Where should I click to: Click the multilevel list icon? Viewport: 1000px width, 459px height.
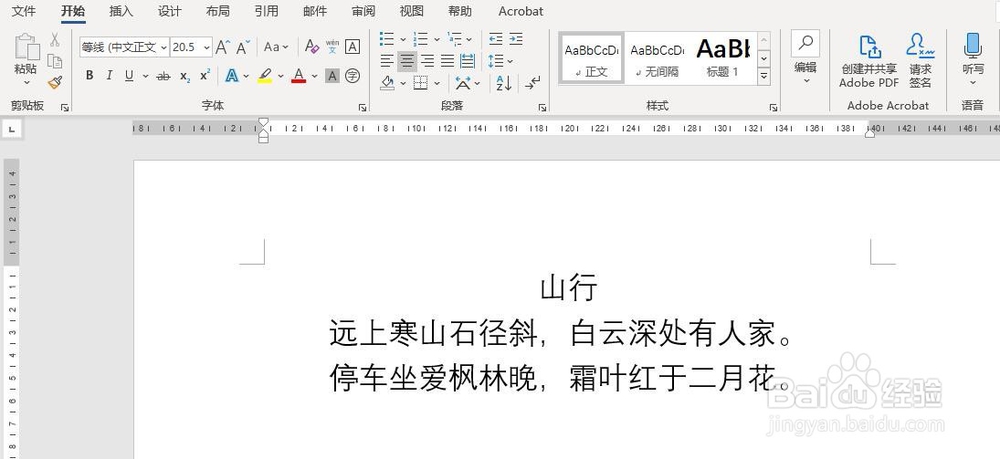455,40
